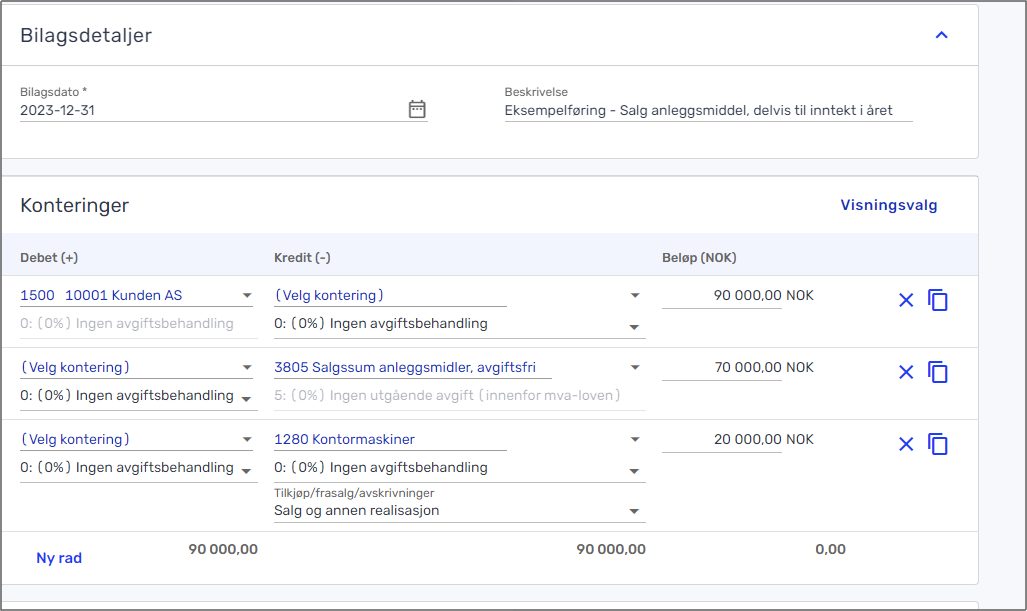Click the disabled '5: (0%) Ingen utgående avgift' text
Image resolution: width=1027 pixels, height=611 pixels.
[447, 396]
